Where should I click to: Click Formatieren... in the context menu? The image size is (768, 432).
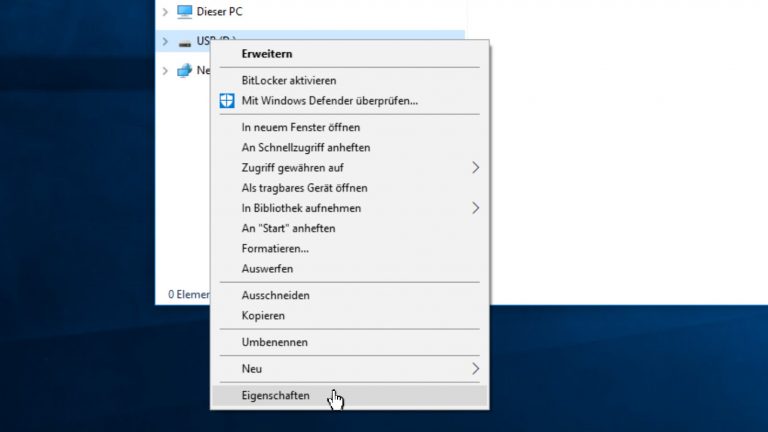pos(275,249)
